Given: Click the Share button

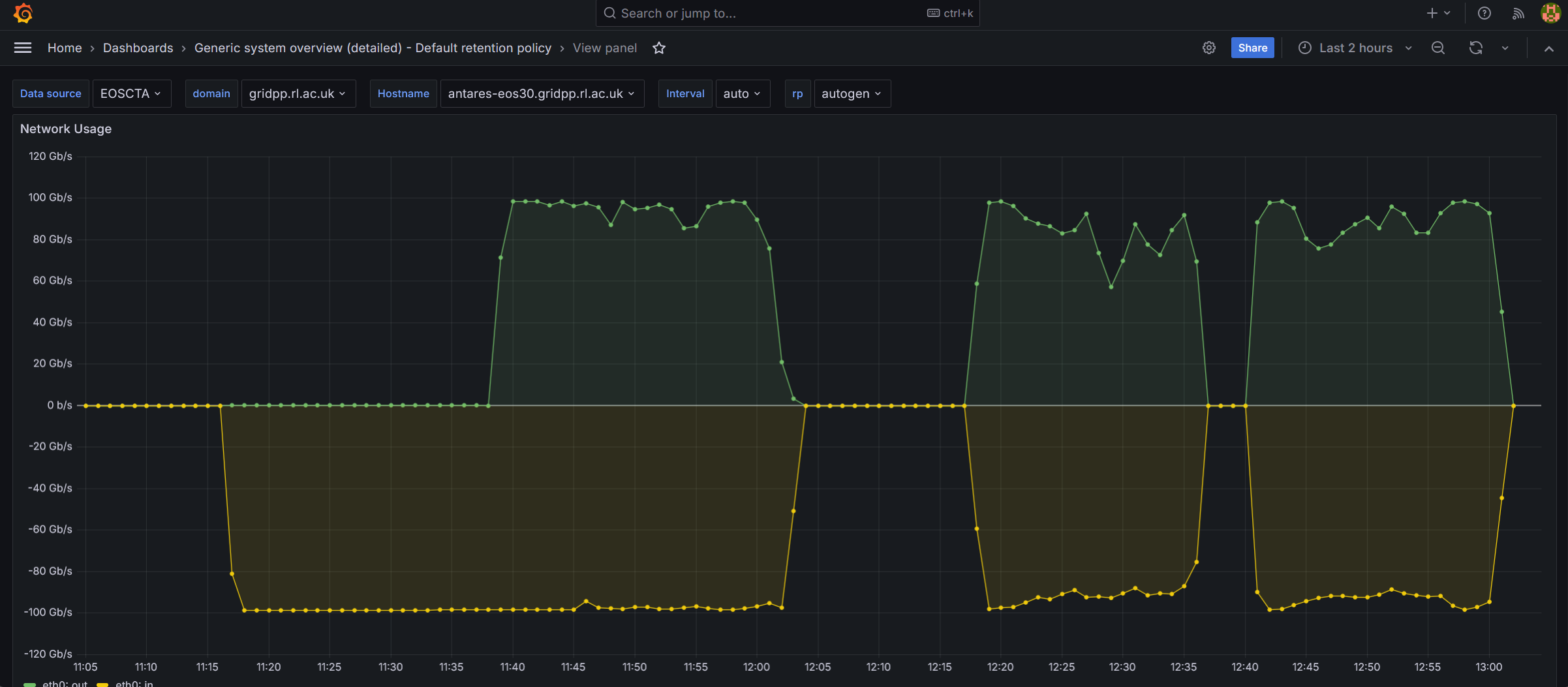Looking at the screenshot, I should click(1252, 48).
